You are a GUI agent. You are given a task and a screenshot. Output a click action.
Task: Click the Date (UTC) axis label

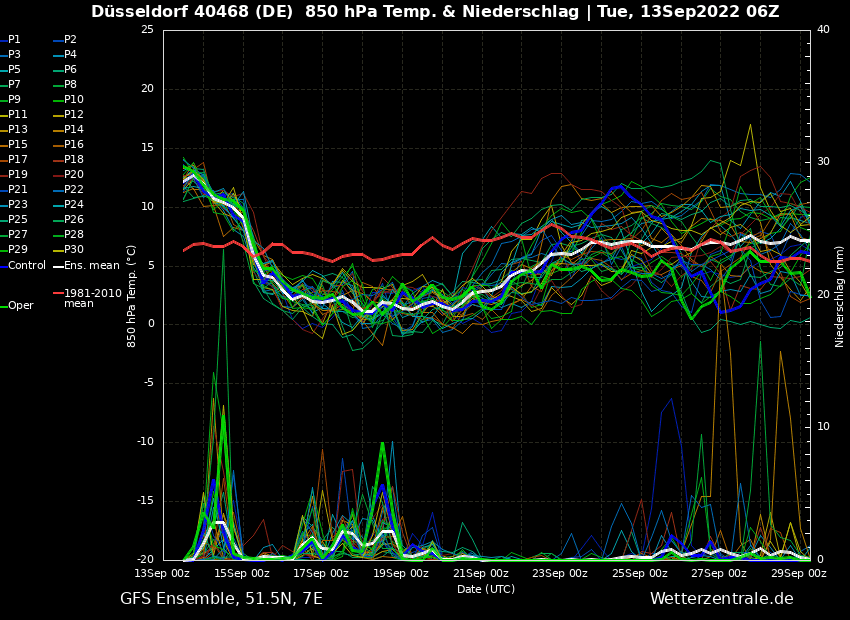click(x=486, y=589)
